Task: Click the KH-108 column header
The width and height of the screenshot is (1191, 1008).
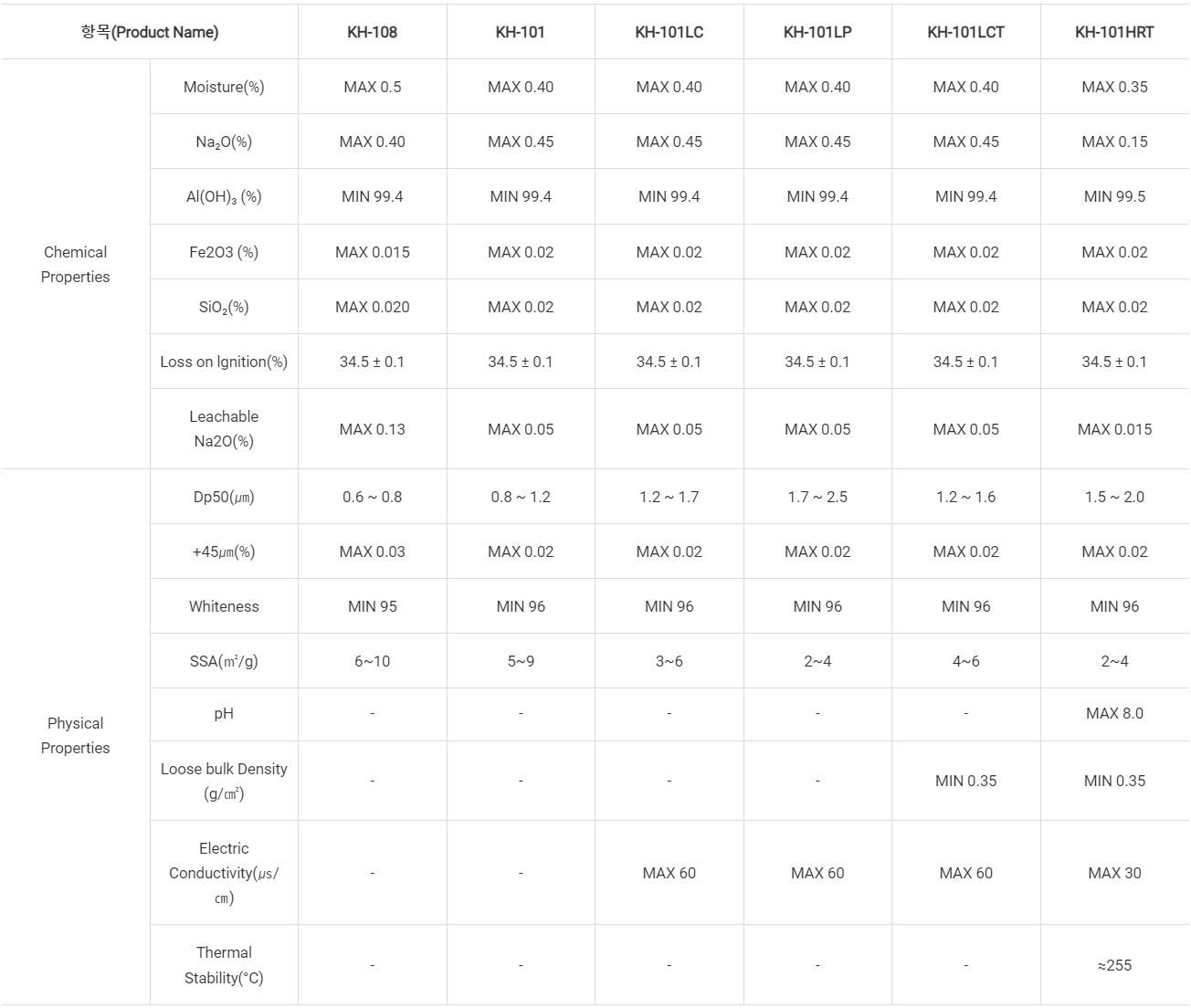Action: tap(372, 32)
